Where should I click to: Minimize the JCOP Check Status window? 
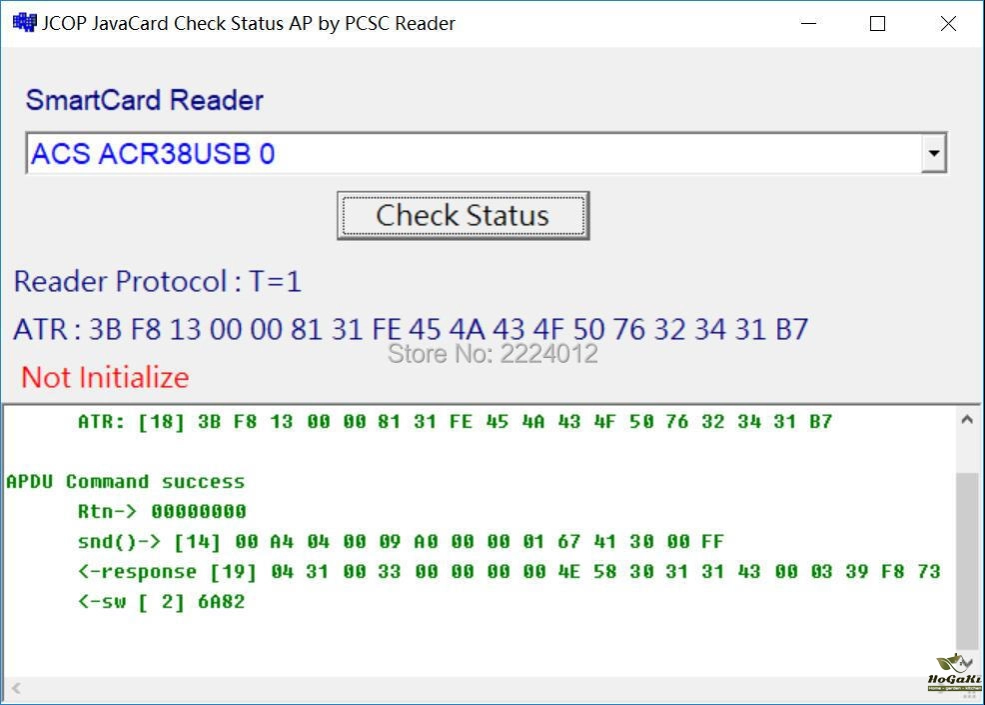(808, 24)
